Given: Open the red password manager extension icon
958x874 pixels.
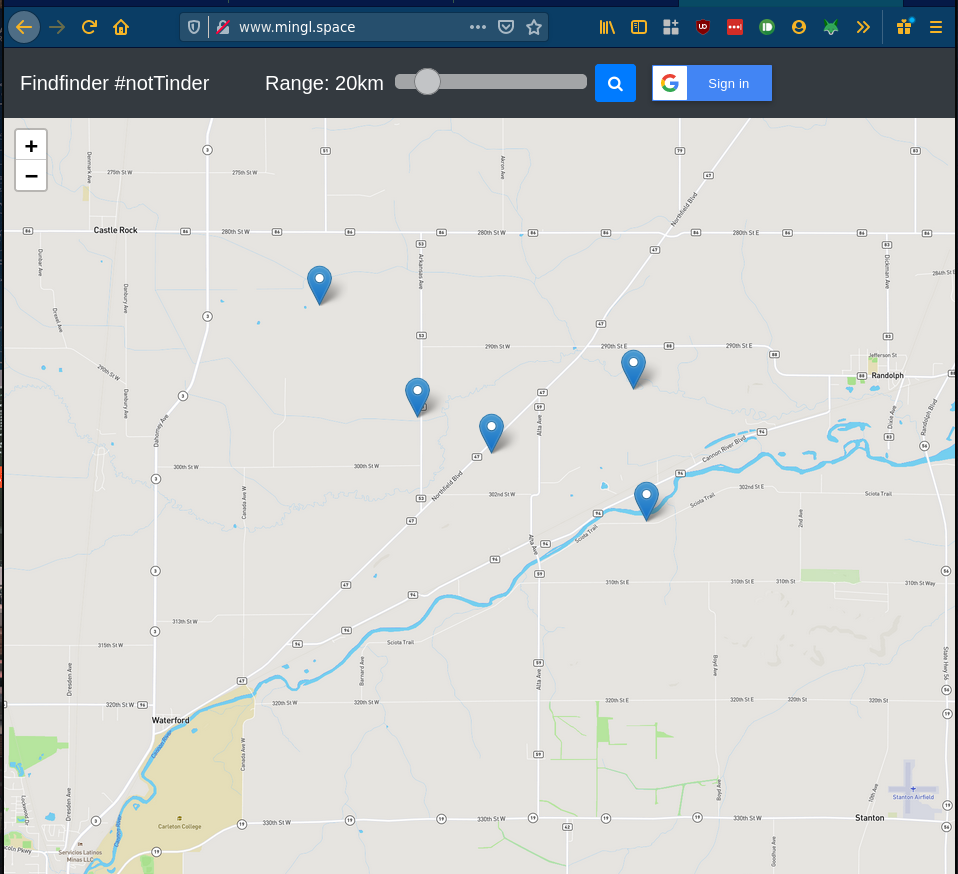Looking at the screenshot, I should [735, 27].
